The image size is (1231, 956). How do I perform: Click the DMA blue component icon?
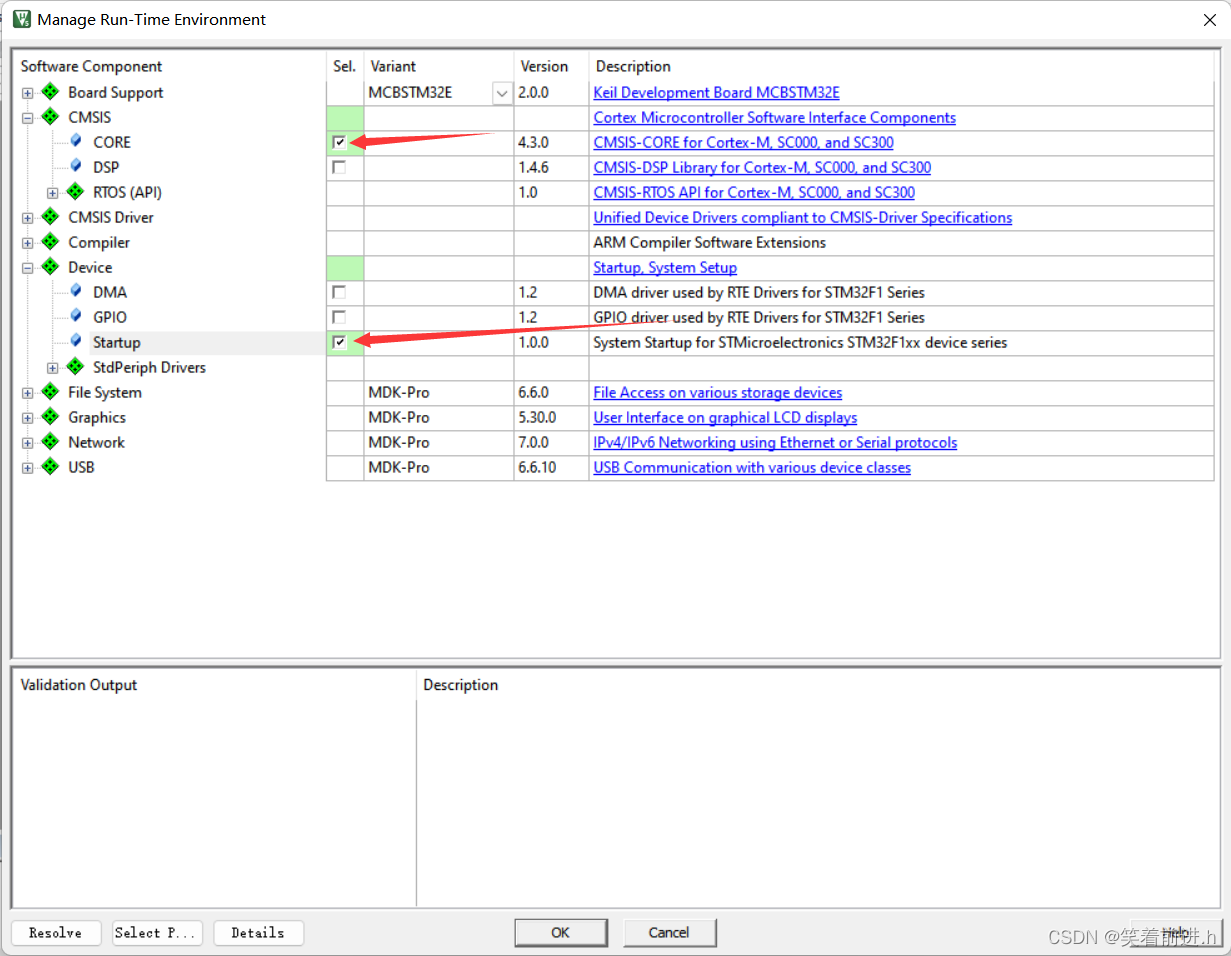pyautogui.click(x=76, y=292)
